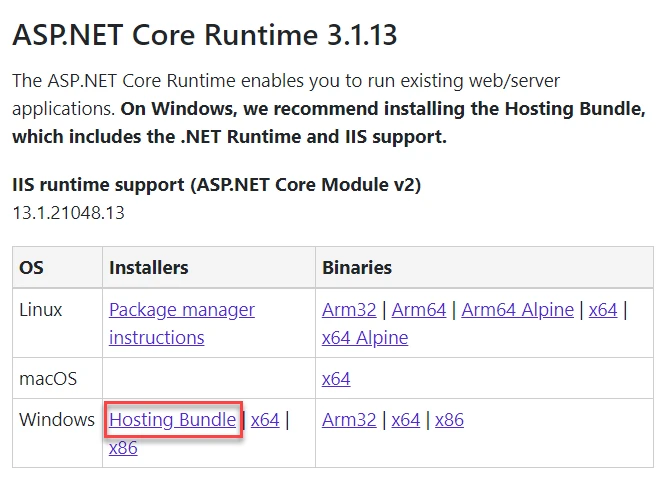Image resolution: width=662 pixels, height=478 pixels.
Task: Click the ASP.NET Core Runtime 3.1.13 heading
Action: coord(205,35)
